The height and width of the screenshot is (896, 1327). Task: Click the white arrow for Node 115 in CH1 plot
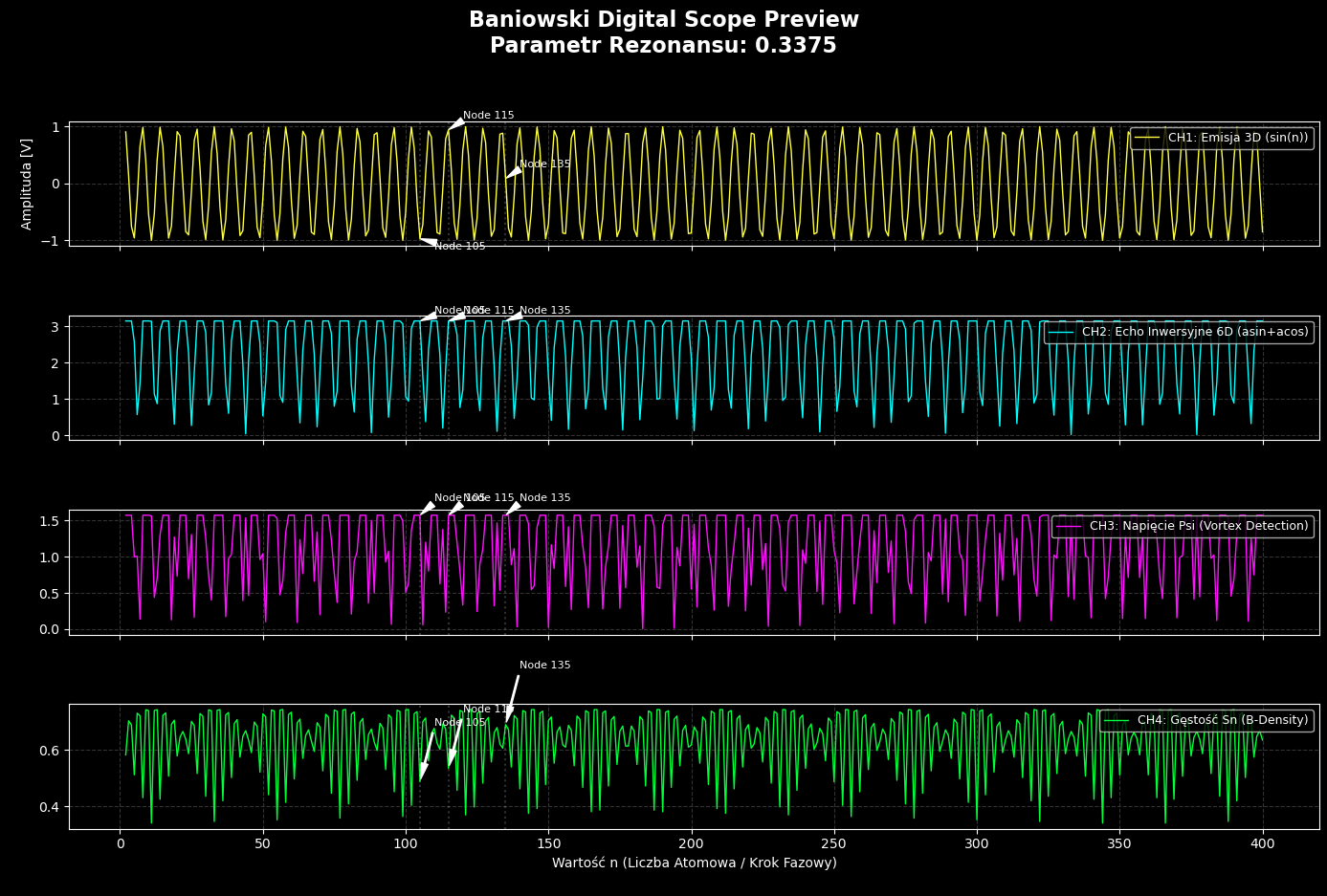coord(456,123)
